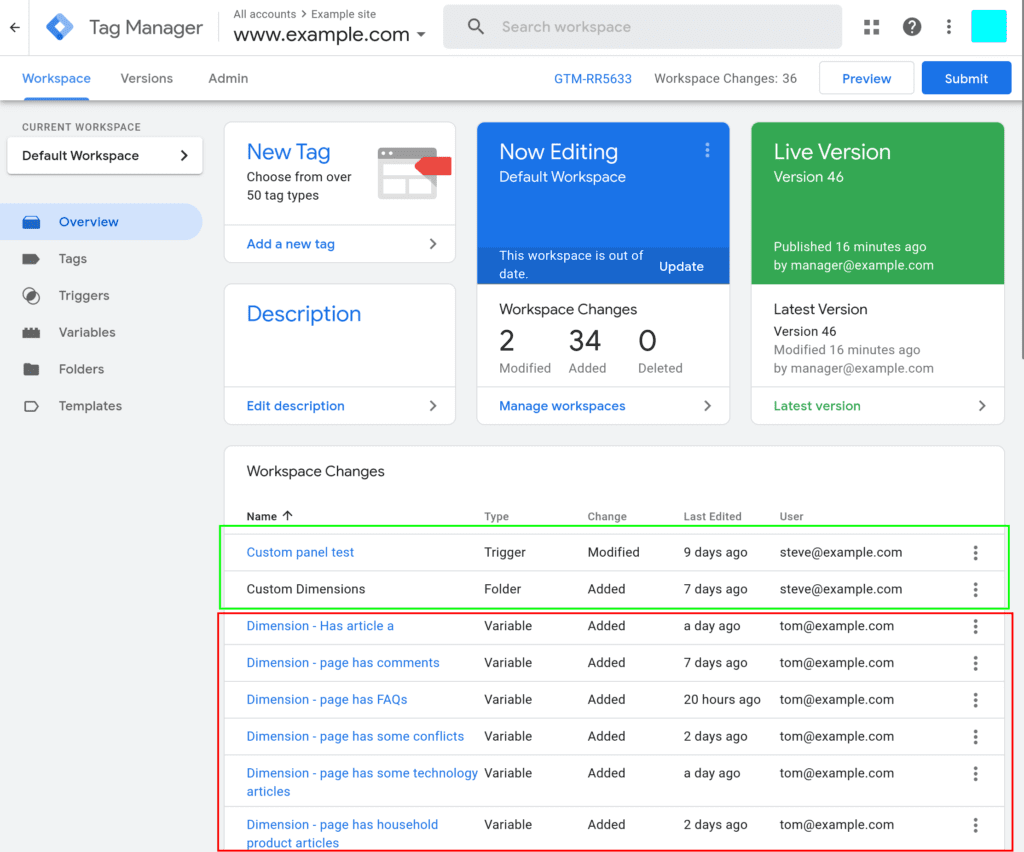The image size is (1024, 852).
Task: Open the Google apps grid
Action: click(x=871, y=27)
